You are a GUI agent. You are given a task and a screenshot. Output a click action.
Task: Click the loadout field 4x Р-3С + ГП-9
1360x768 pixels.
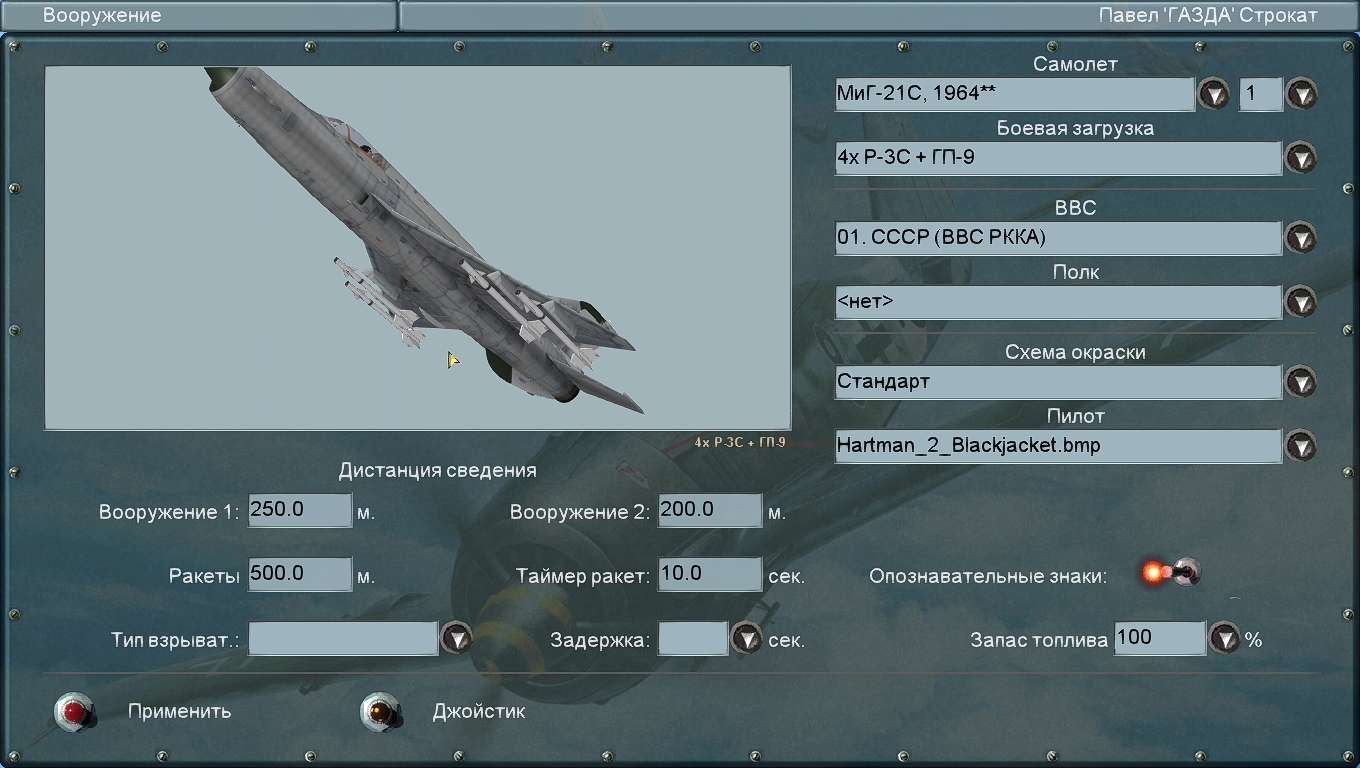click(x=1059, y=158)
